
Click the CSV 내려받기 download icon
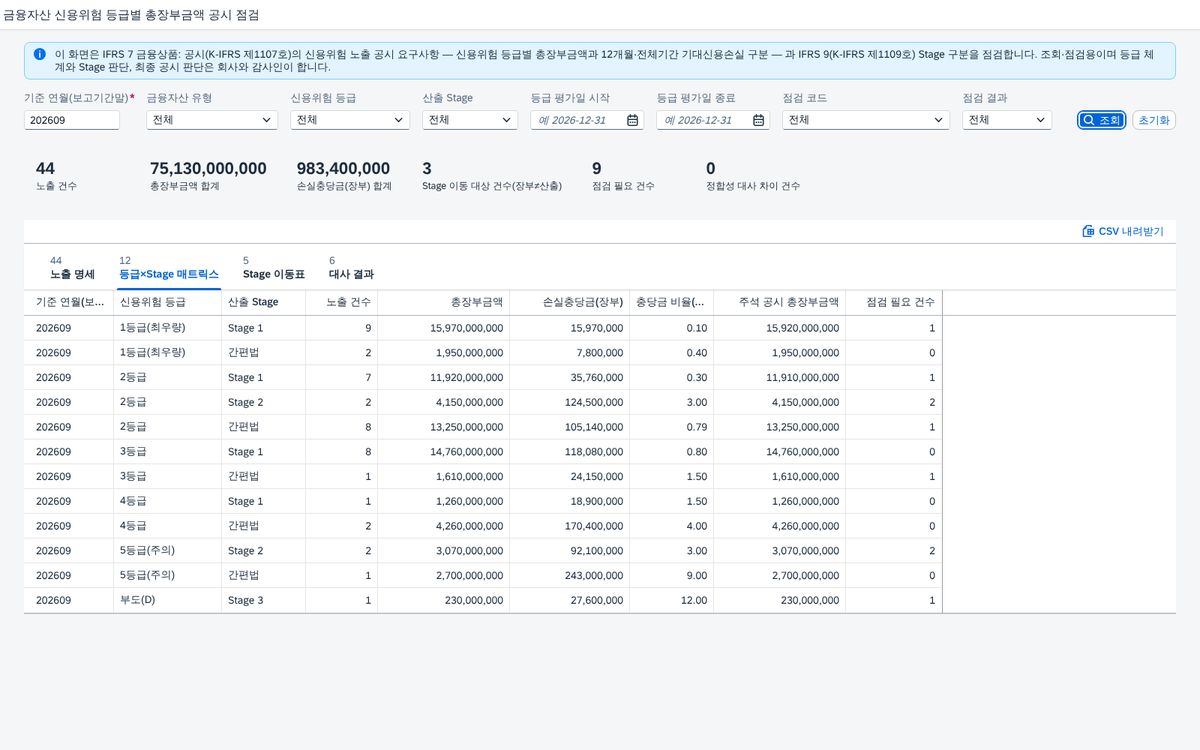click(1088, 231)
